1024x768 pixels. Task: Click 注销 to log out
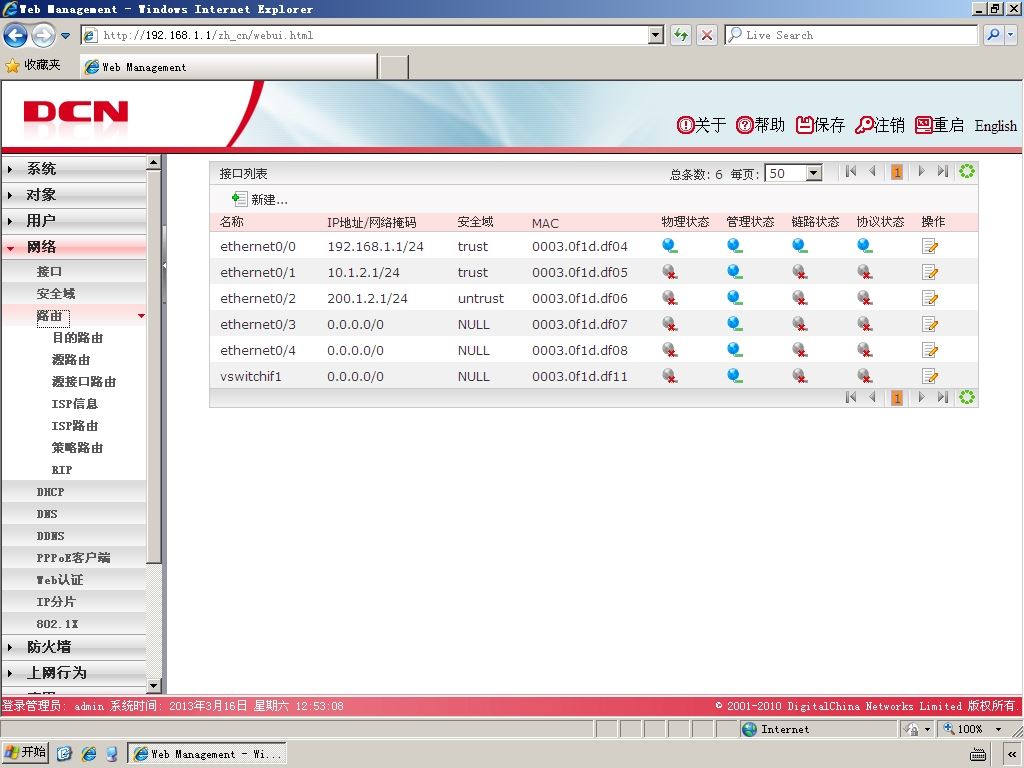pyautogui.click(x=880, y=125)
